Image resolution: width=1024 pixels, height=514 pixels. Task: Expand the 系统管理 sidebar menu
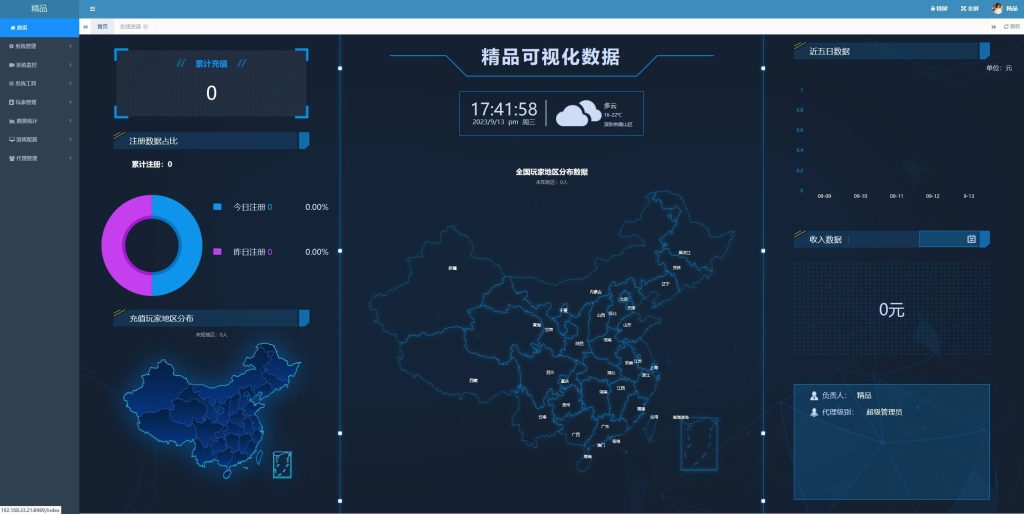[x=39, y=46]
